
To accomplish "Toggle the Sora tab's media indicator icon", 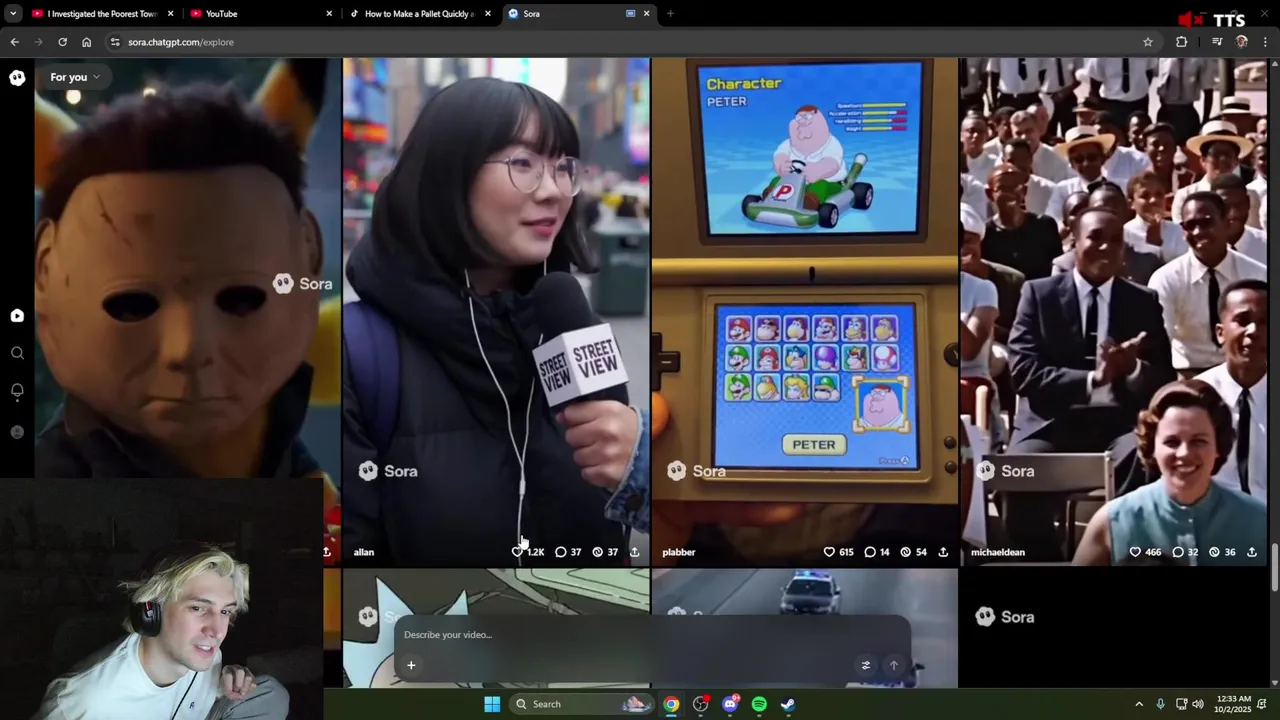I will pos(631,14).
